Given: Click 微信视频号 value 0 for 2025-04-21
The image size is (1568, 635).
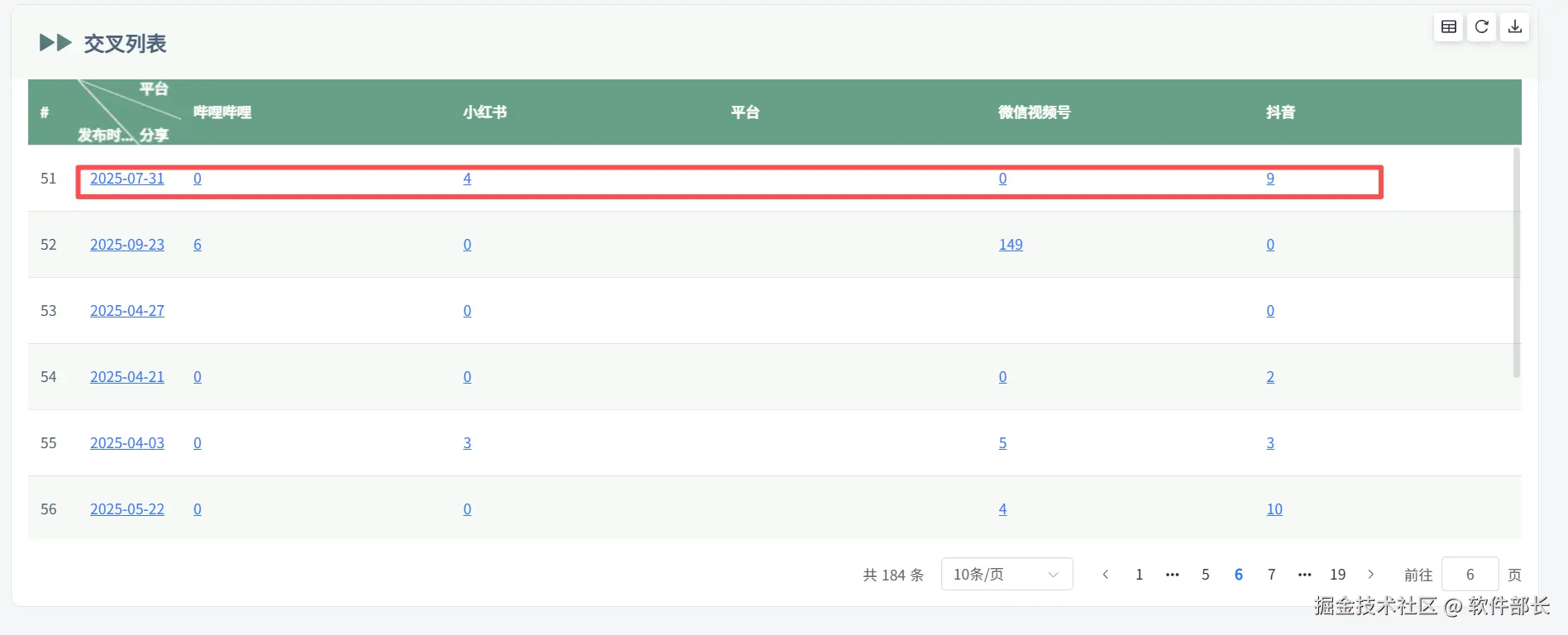Looking at the screenshot, I should pos(1003,377).
